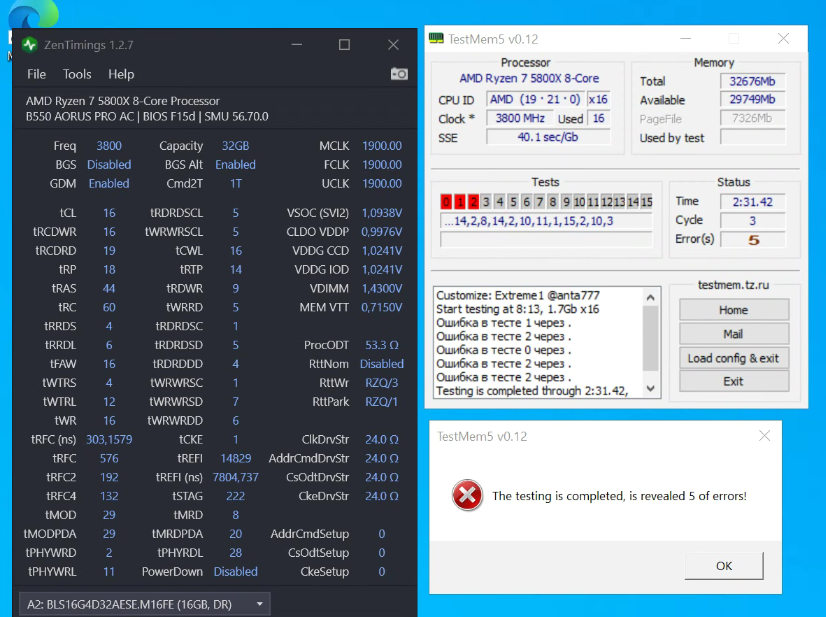
Task: Click gray test box 8
Action: coord(553,202)
